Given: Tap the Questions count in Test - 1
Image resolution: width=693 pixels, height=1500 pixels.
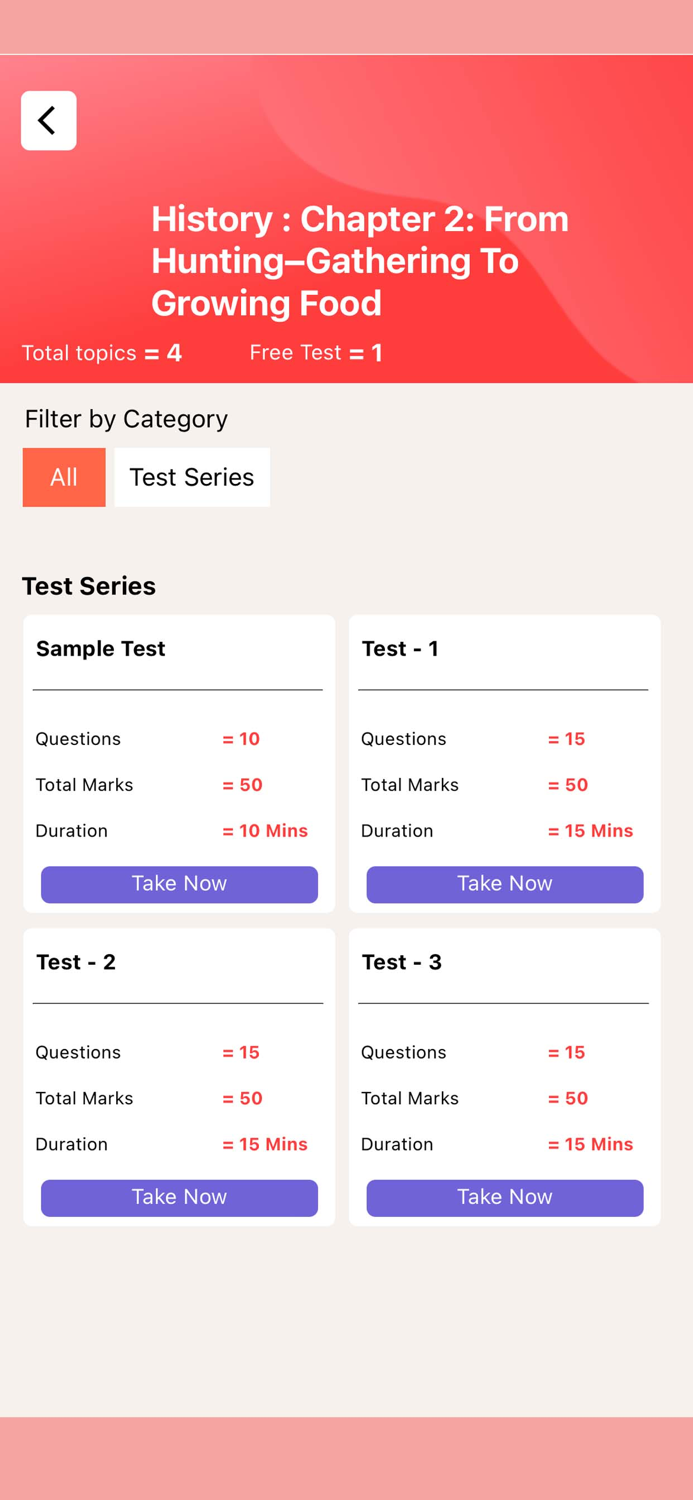Looking at the screenshot, I should tap(566, 739).
